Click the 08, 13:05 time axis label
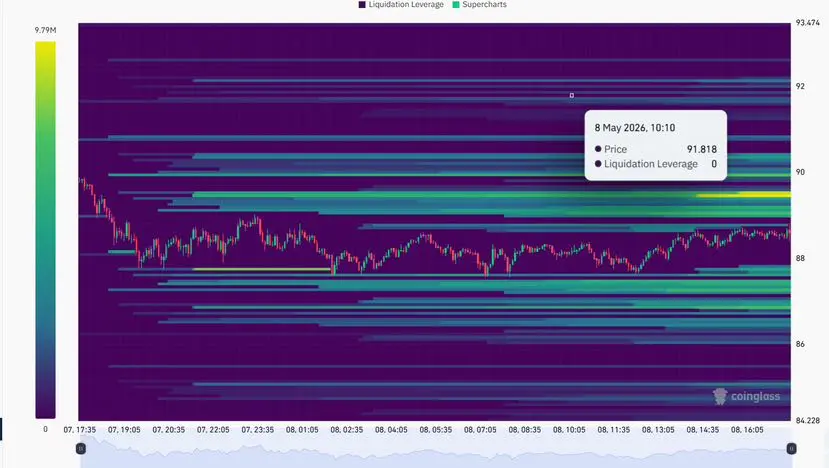This screenshot has height=468, width=829. pyautogui.click(x=658, y=430)
